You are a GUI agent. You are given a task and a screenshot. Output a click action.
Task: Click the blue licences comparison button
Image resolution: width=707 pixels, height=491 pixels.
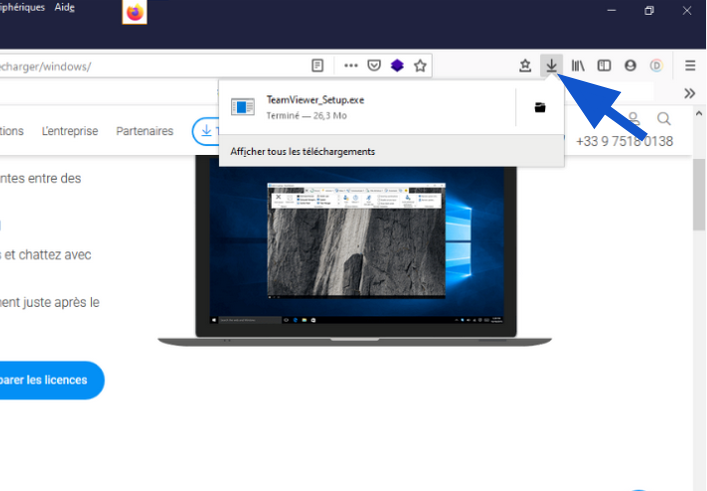pyautogui.click(x=50, y=380)
